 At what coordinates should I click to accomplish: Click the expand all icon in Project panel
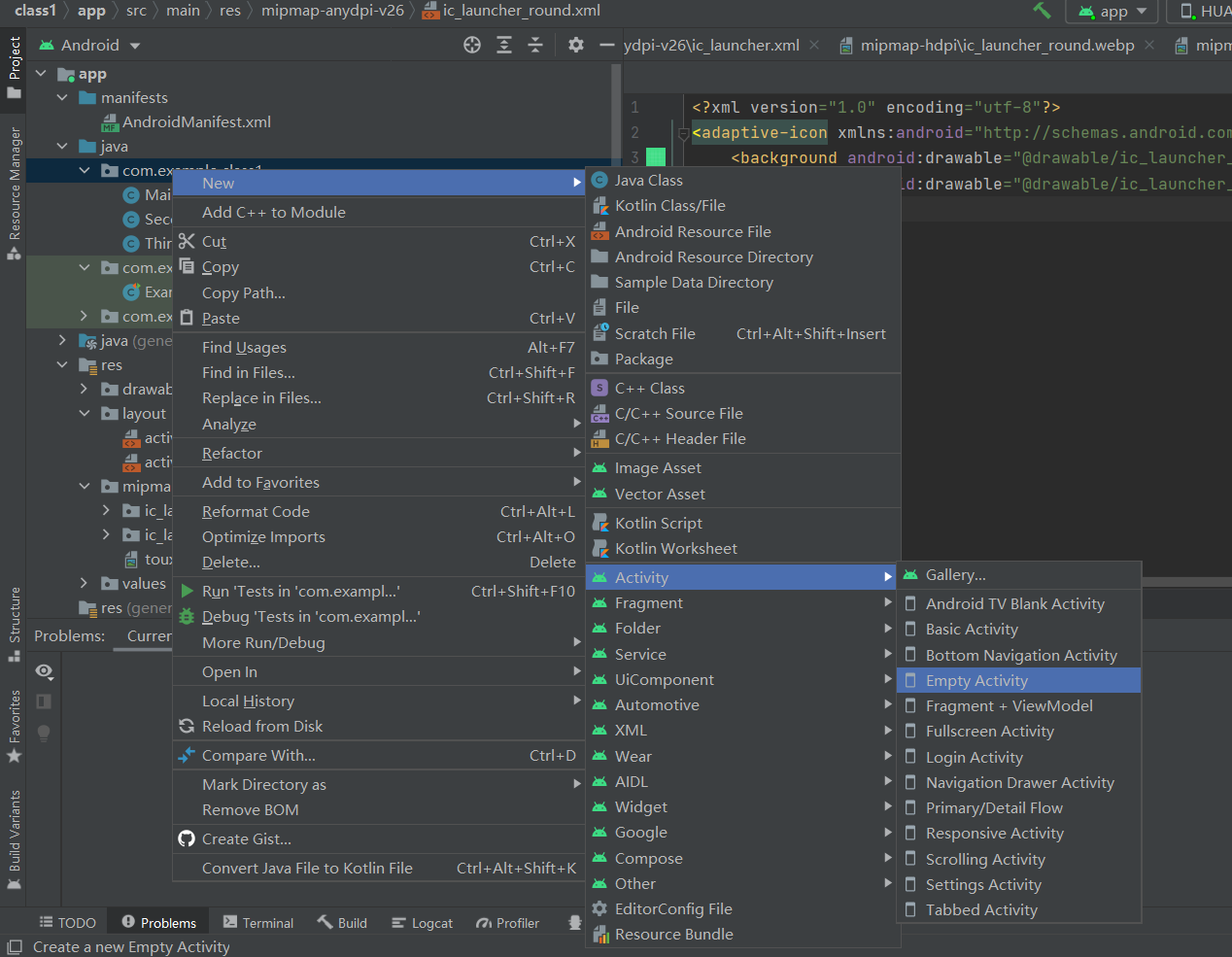(504, 45)
